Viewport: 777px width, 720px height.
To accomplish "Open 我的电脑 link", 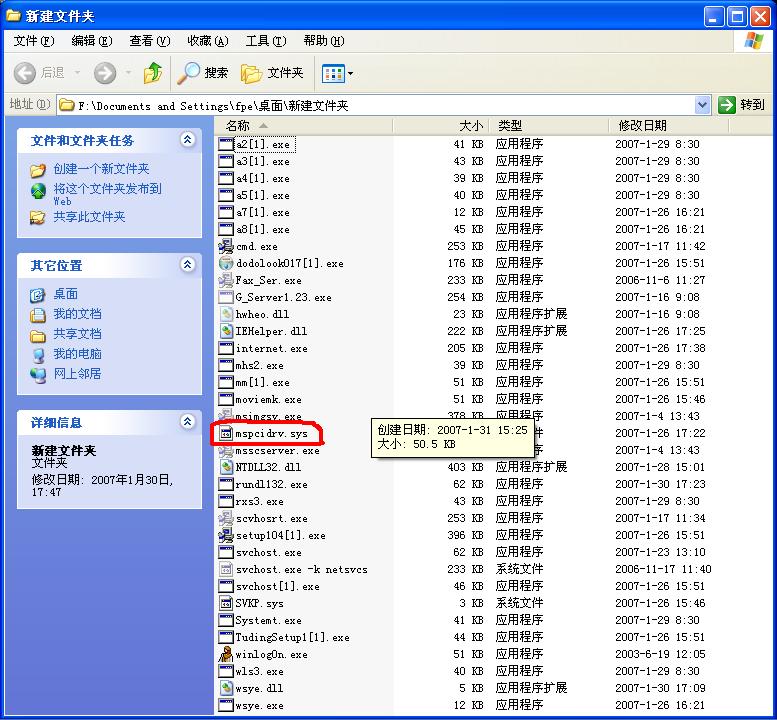I will [x=77, y=354].
